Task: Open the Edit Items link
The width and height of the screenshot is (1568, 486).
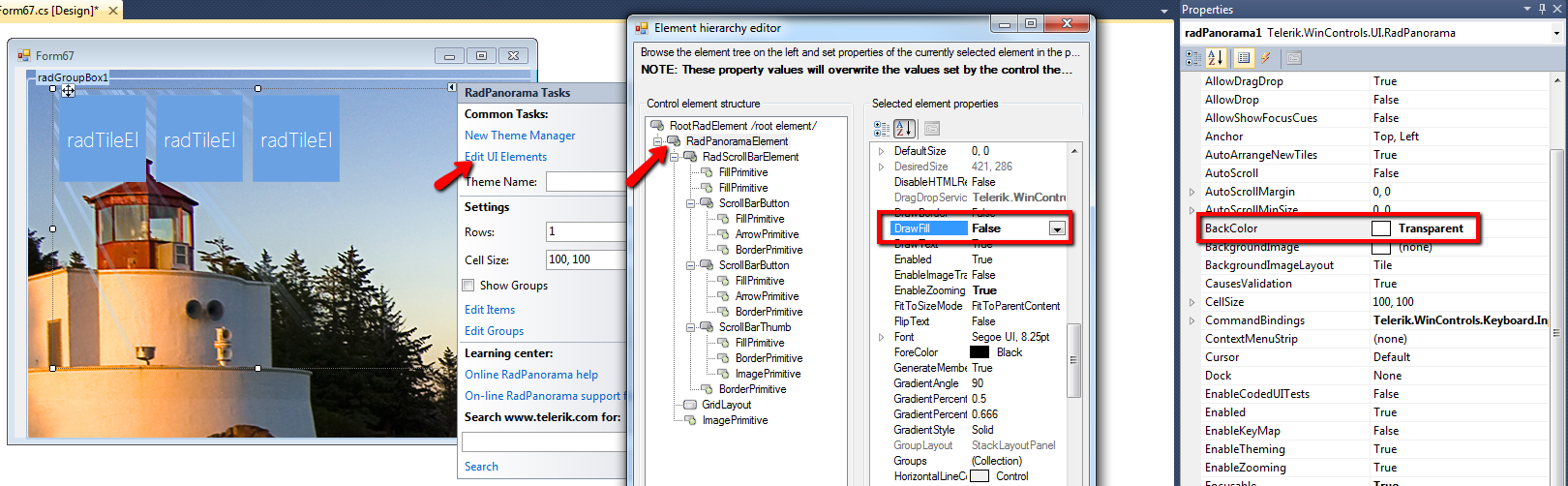Action: pyautogui.click(x=490, y=310)
